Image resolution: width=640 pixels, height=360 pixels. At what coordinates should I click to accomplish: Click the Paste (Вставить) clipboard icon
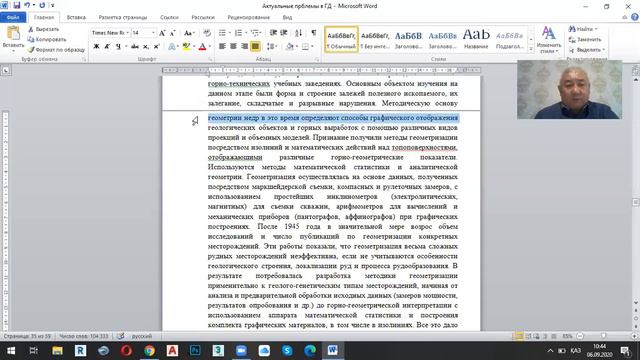coord(13,33)
